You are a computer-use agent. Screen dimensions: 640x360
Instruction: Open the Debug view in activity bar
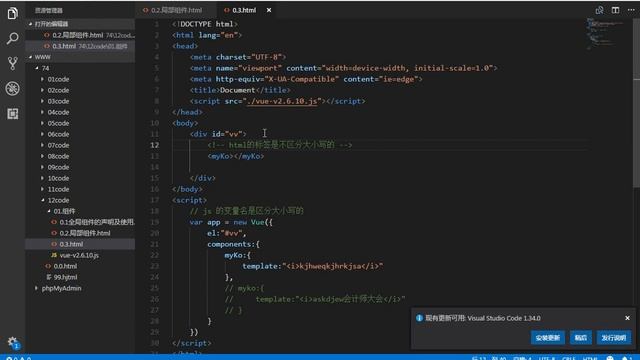pyautogui.click(x=12, y=89)
